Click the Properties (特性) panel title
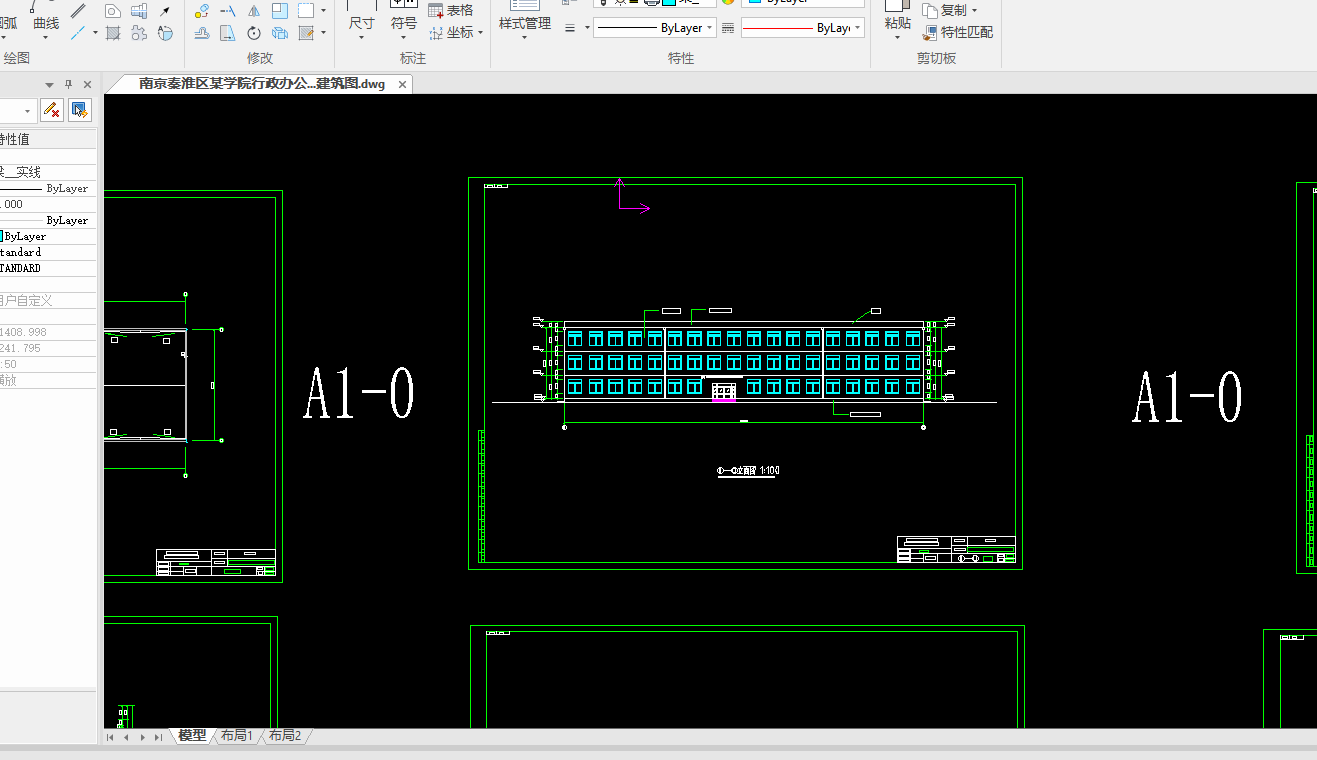This screenshot has height=760, width=1317. 681,58
